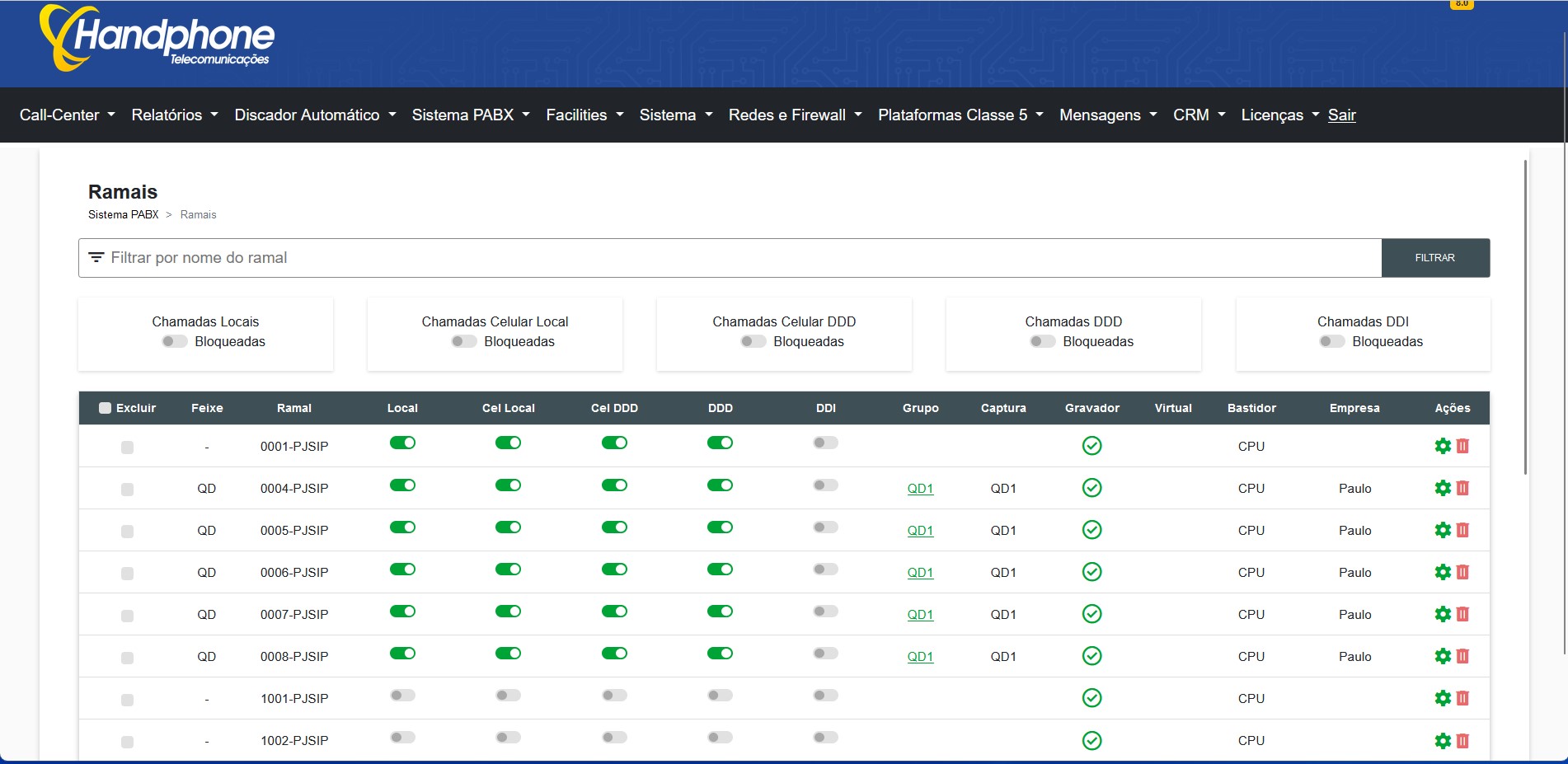Image resolution: width=1568 pixels, height=764 pixels.
Task: Open settings gear for ramal 0001-PJSIP
Action: [1442, 446]
